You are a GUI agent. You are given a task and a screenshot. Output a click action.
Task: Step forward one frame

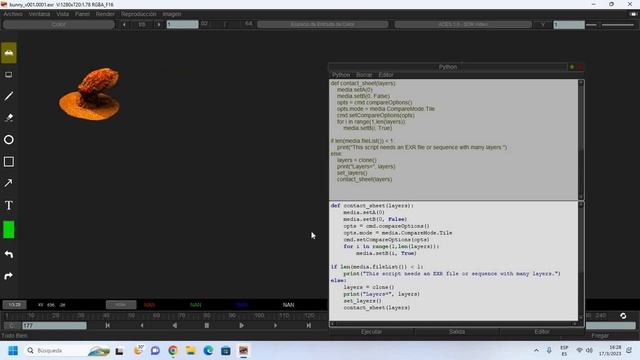tap(276, 325)
